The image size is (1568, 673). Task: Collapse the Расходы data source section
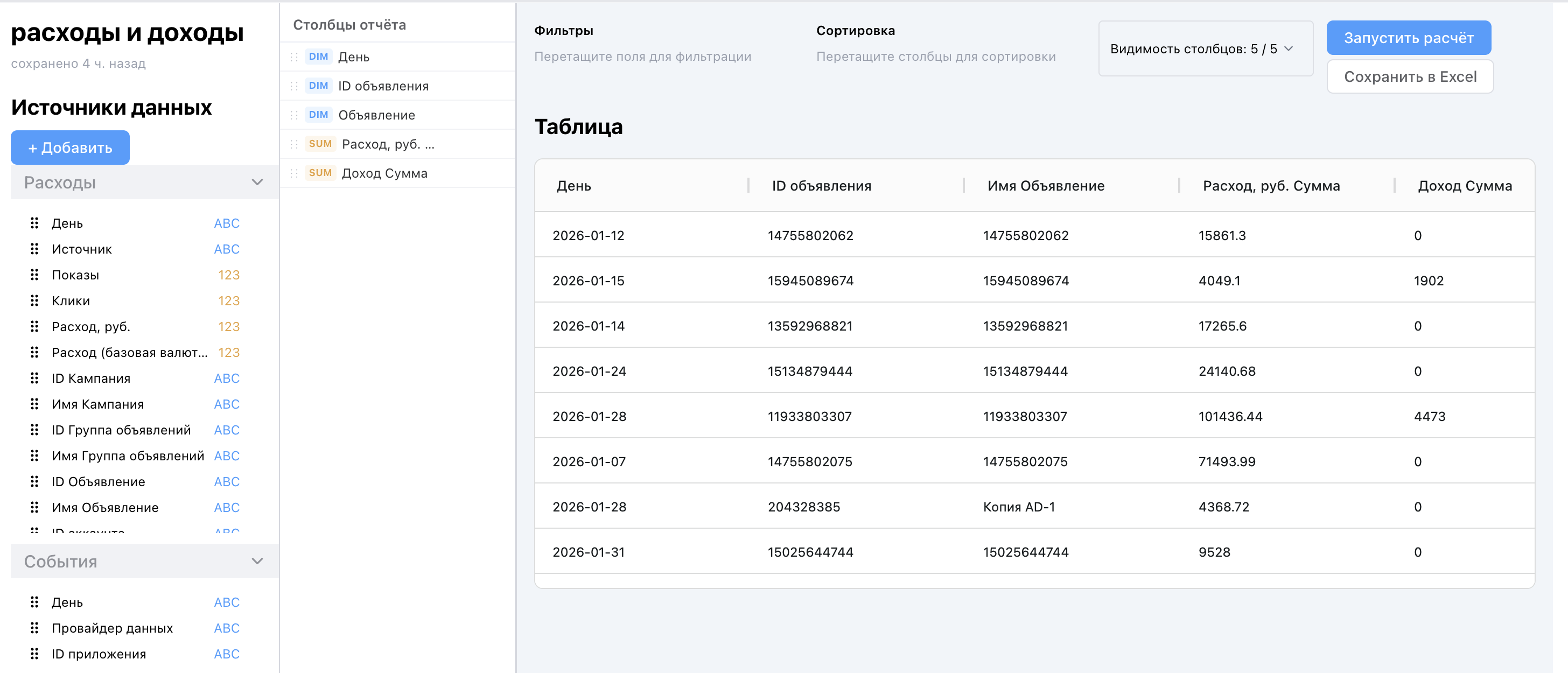pyautogui.click(x=257, y=183)
